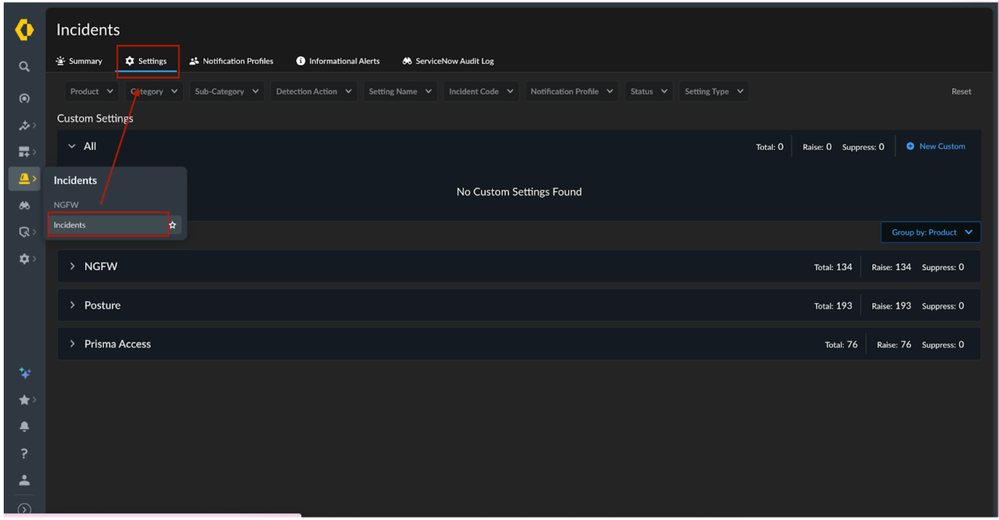This screenshot has width=999, height=520.
Task: Click Suppress: 0 in the All row
Action: tap(863, 147)
